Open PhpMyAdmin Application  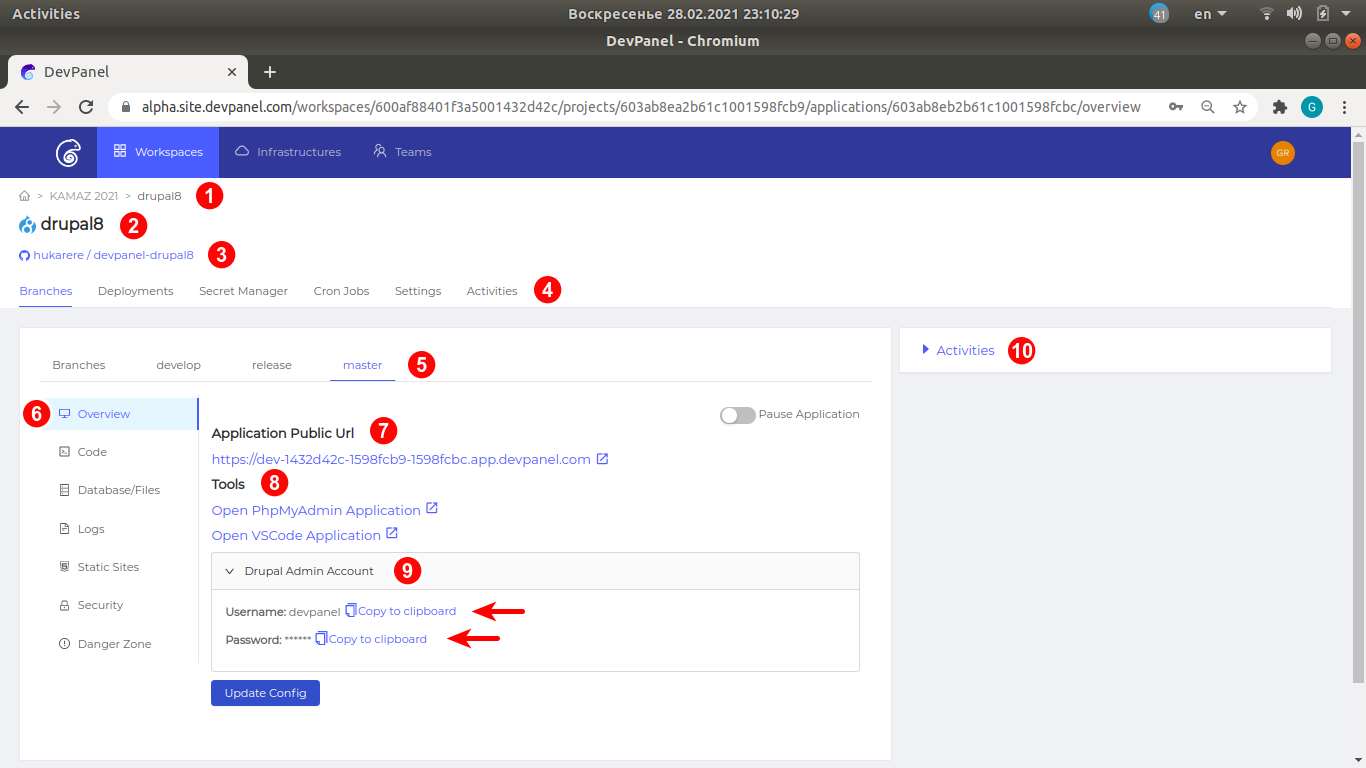317,509
